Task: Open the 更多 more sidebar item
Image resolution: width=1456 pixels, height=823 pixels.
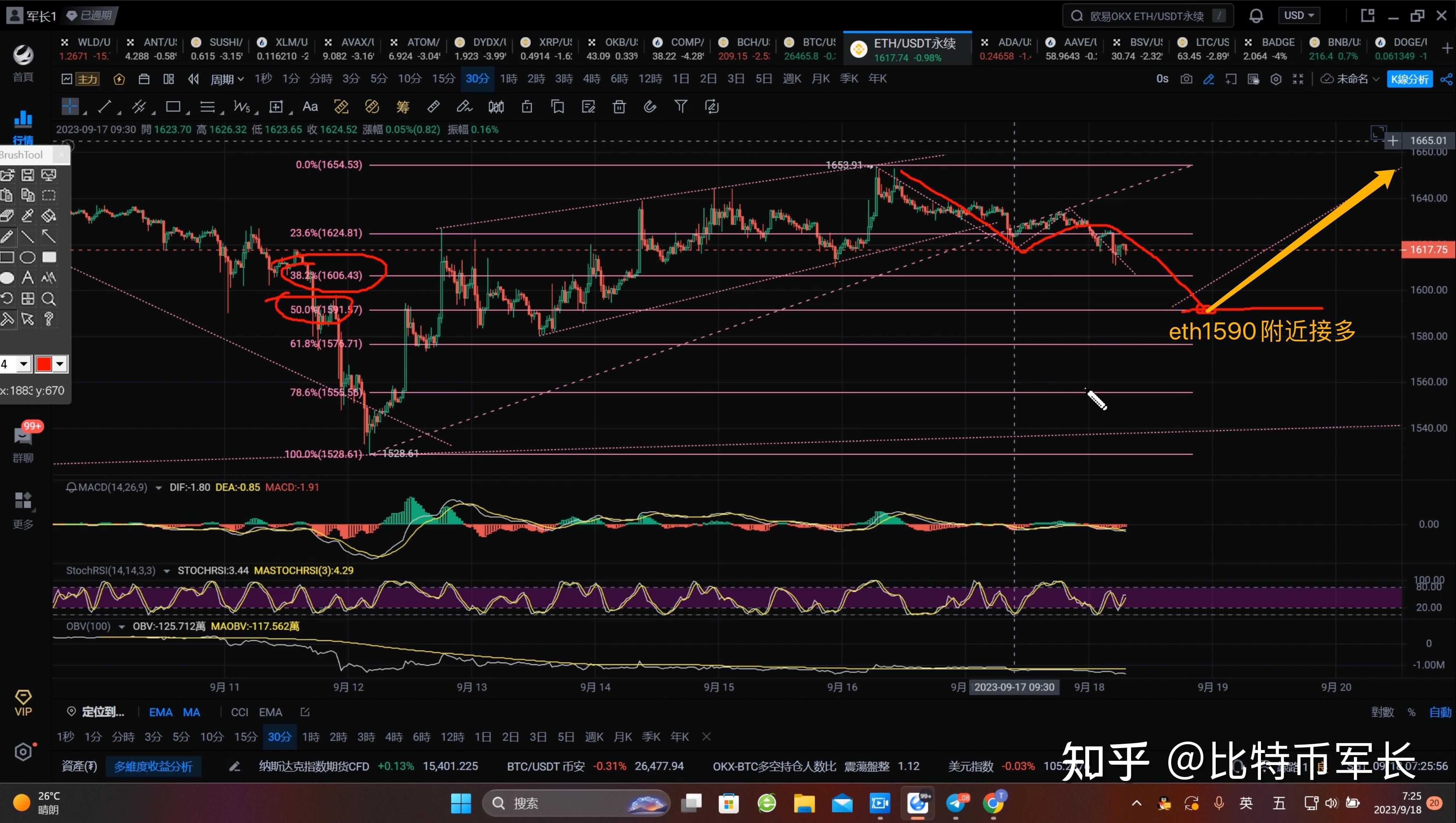Action: (x=23, y=510)
